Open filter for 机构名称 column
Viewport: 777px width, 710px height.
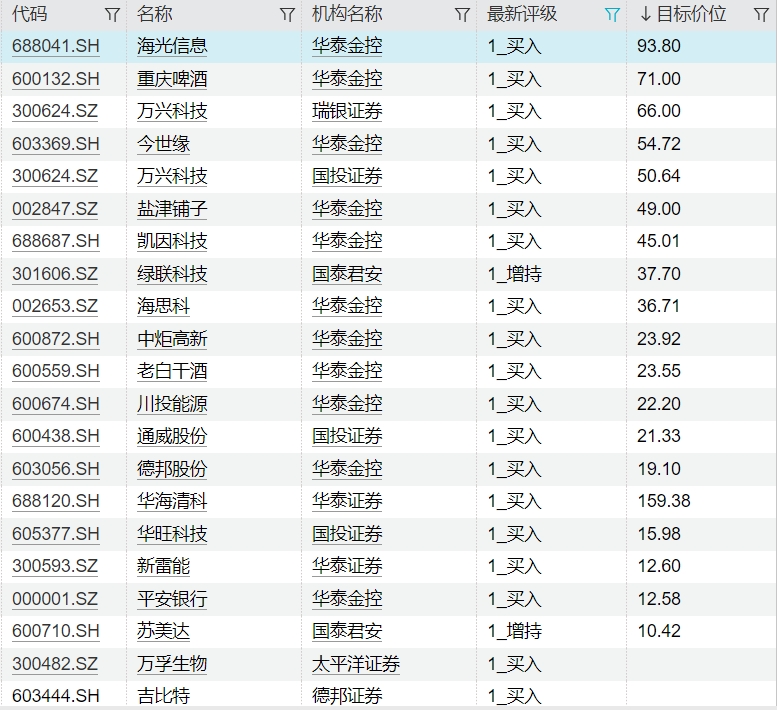tap(462, 15)
